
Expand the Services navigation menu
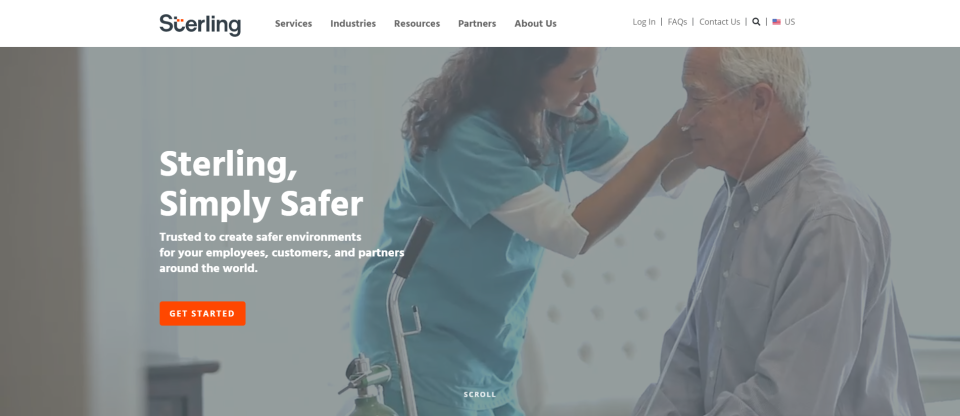(293, 24)
